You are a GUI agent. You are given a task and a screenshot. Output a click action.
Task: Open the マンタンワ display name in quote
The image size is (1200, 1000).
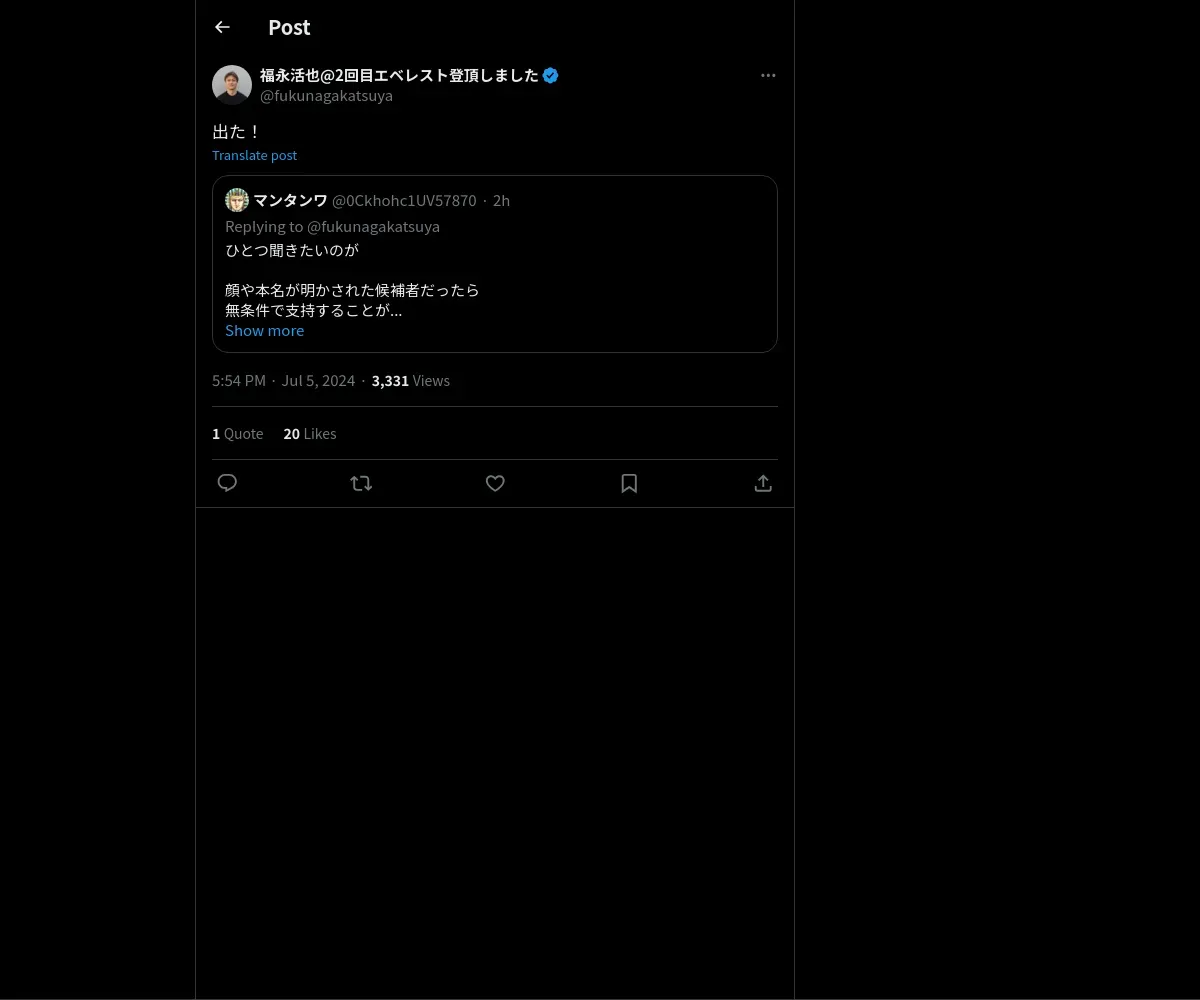click(290, 200)
